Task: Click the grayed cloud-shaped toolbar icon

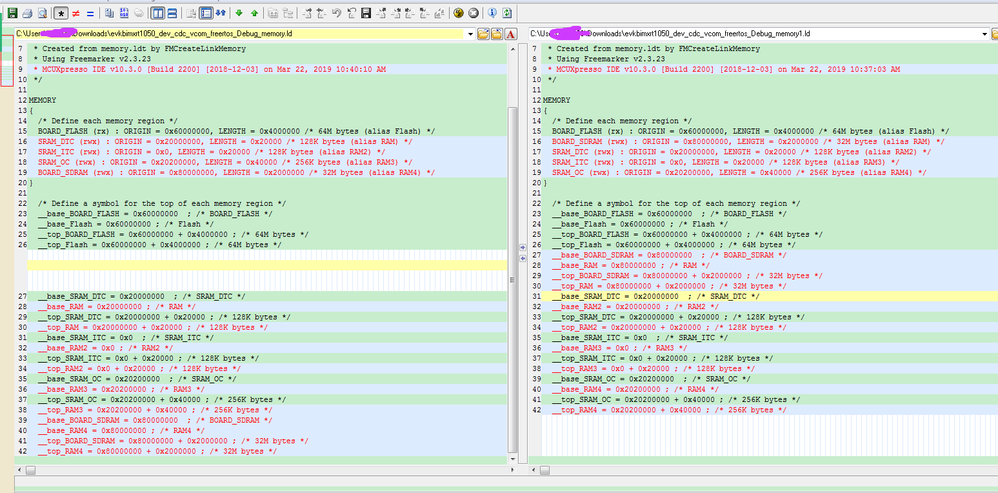Action: coord(139,13)
